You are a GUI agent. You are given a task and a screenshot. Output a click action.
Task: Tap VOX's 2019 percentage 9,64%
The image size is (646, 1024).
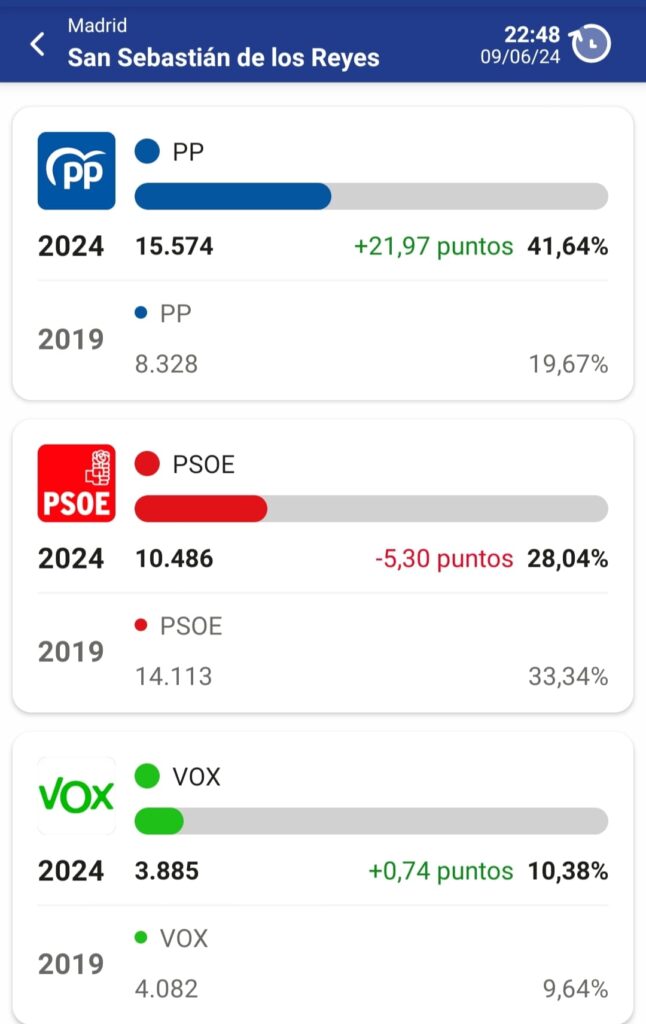575,989
